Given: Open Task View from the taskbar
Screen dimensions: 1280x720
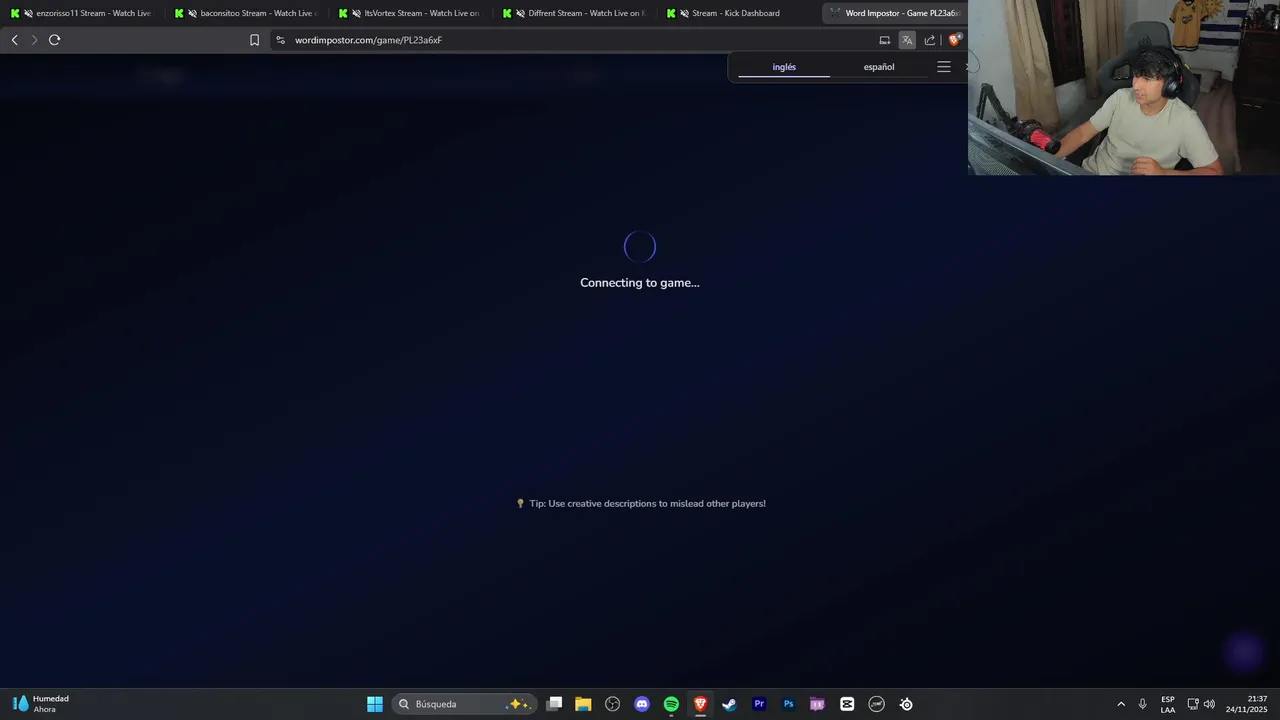Looking at the screenshot, I should point(554,704).
